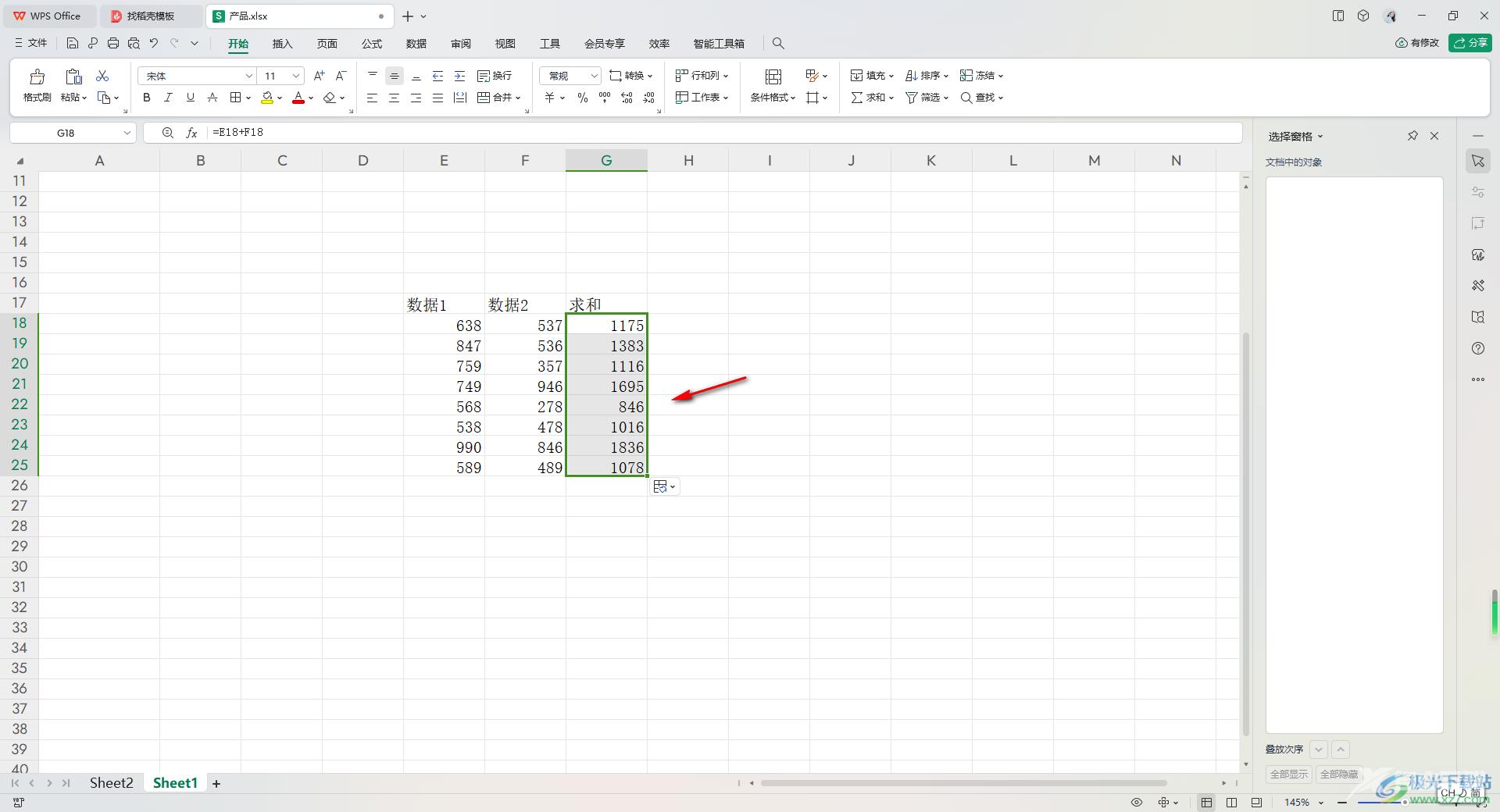Expand the Filter (筛选) dropdown

945,98
